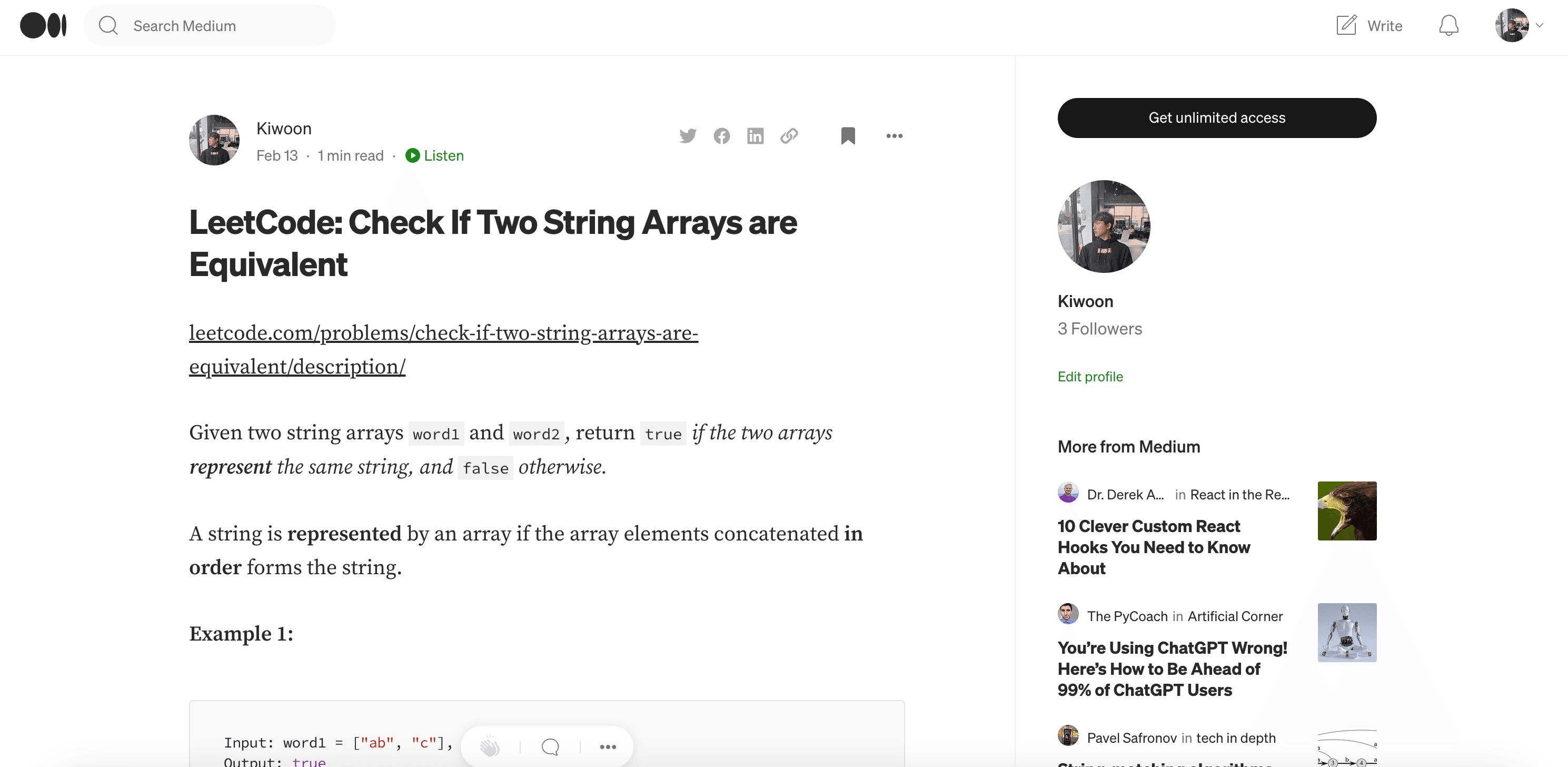Share the article on Facebook
The height and width of the screenshot is (767, 1568).
coord(721,136)
